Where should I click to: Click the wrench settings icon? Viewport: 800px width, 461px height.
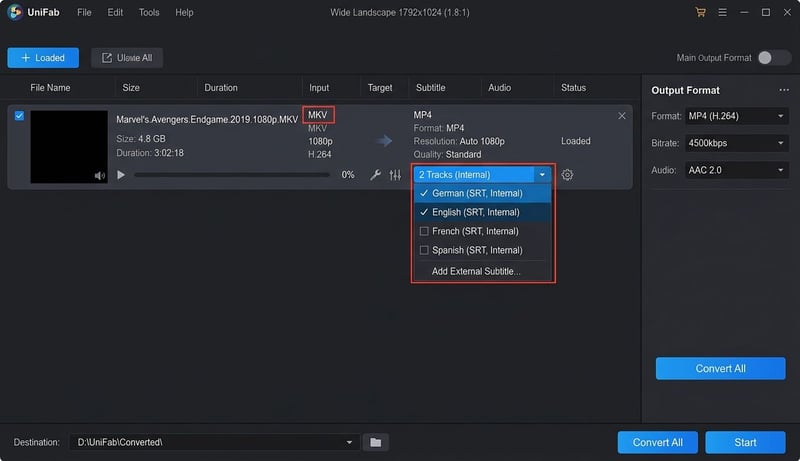[375, 175]
